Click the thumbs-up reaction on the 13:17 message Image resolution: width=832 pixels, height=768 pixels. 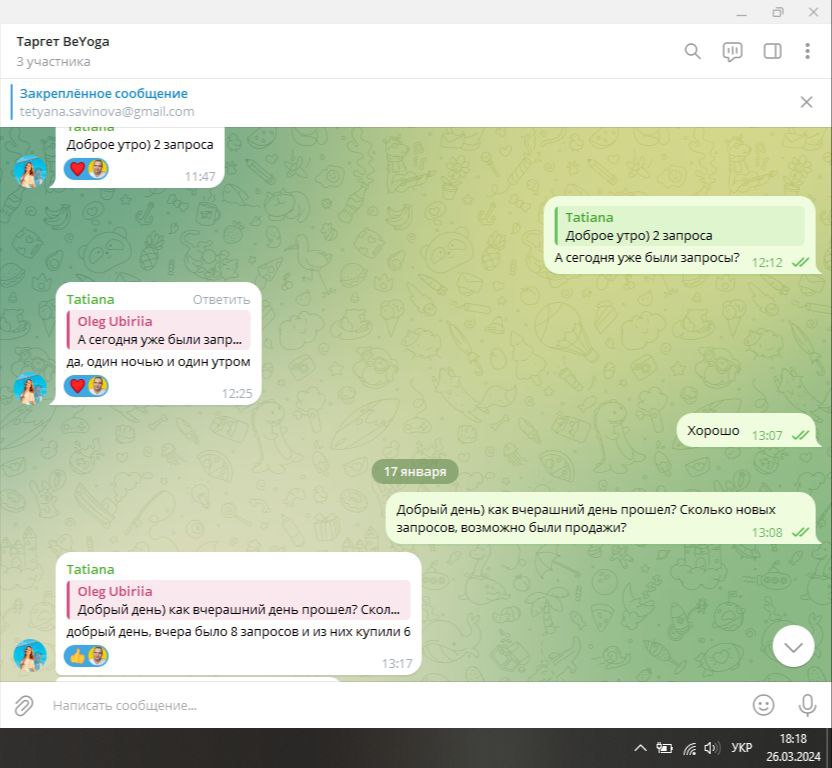tap(77, 656)
